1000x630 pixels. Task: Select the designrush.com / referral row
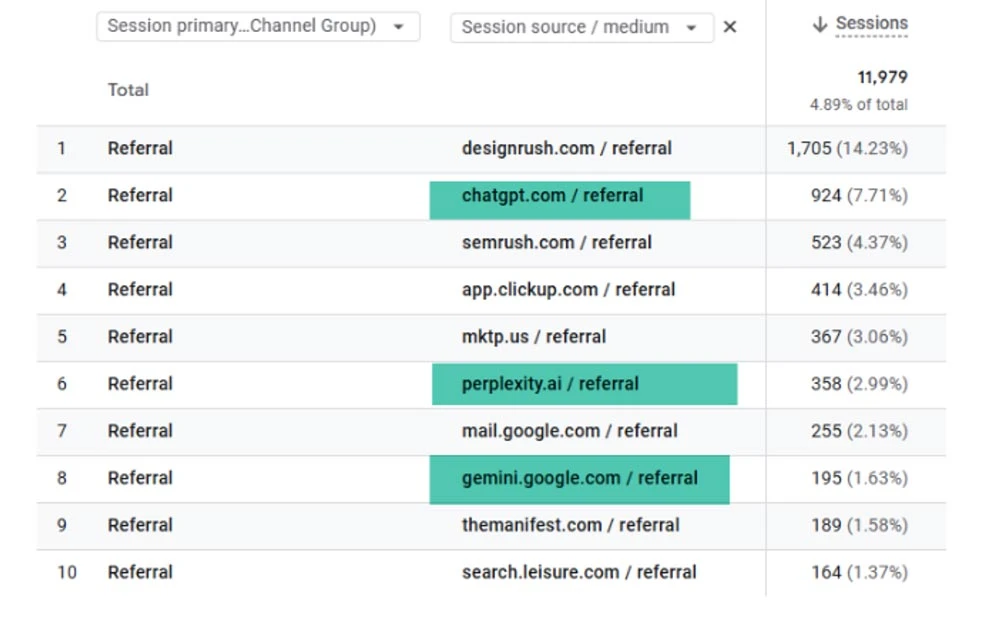pos(566,148)
